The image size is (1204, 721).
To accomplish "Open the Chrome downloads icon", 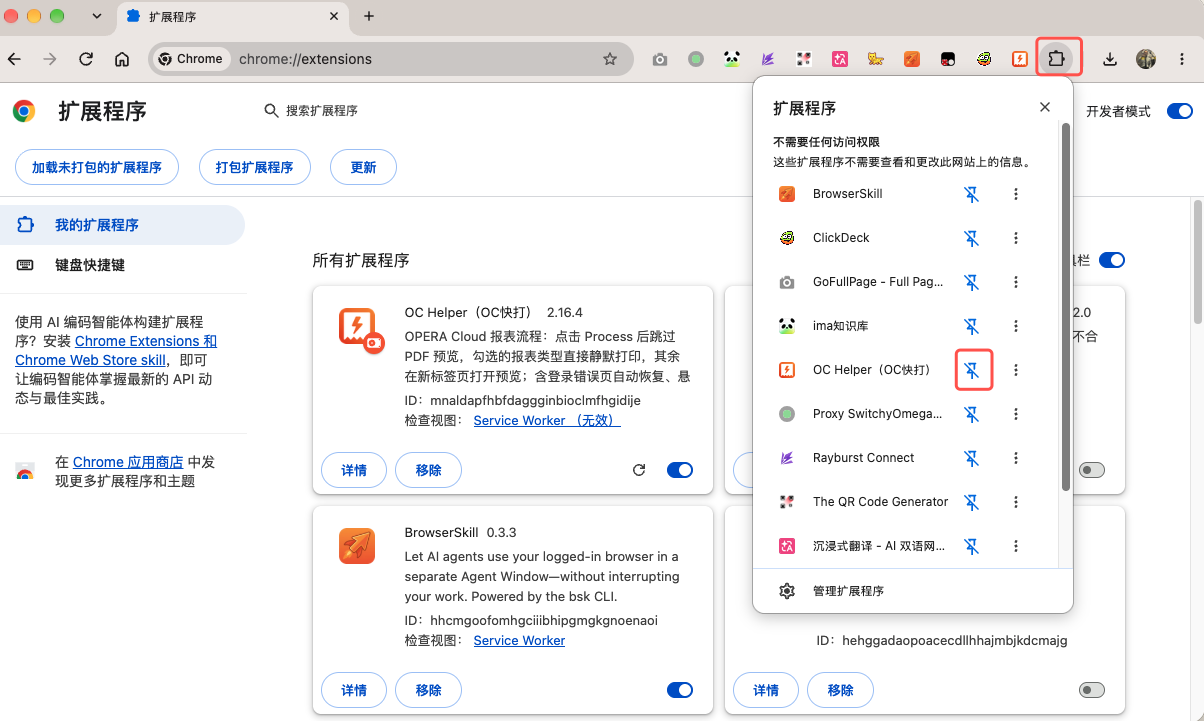I will (1110, 59).
